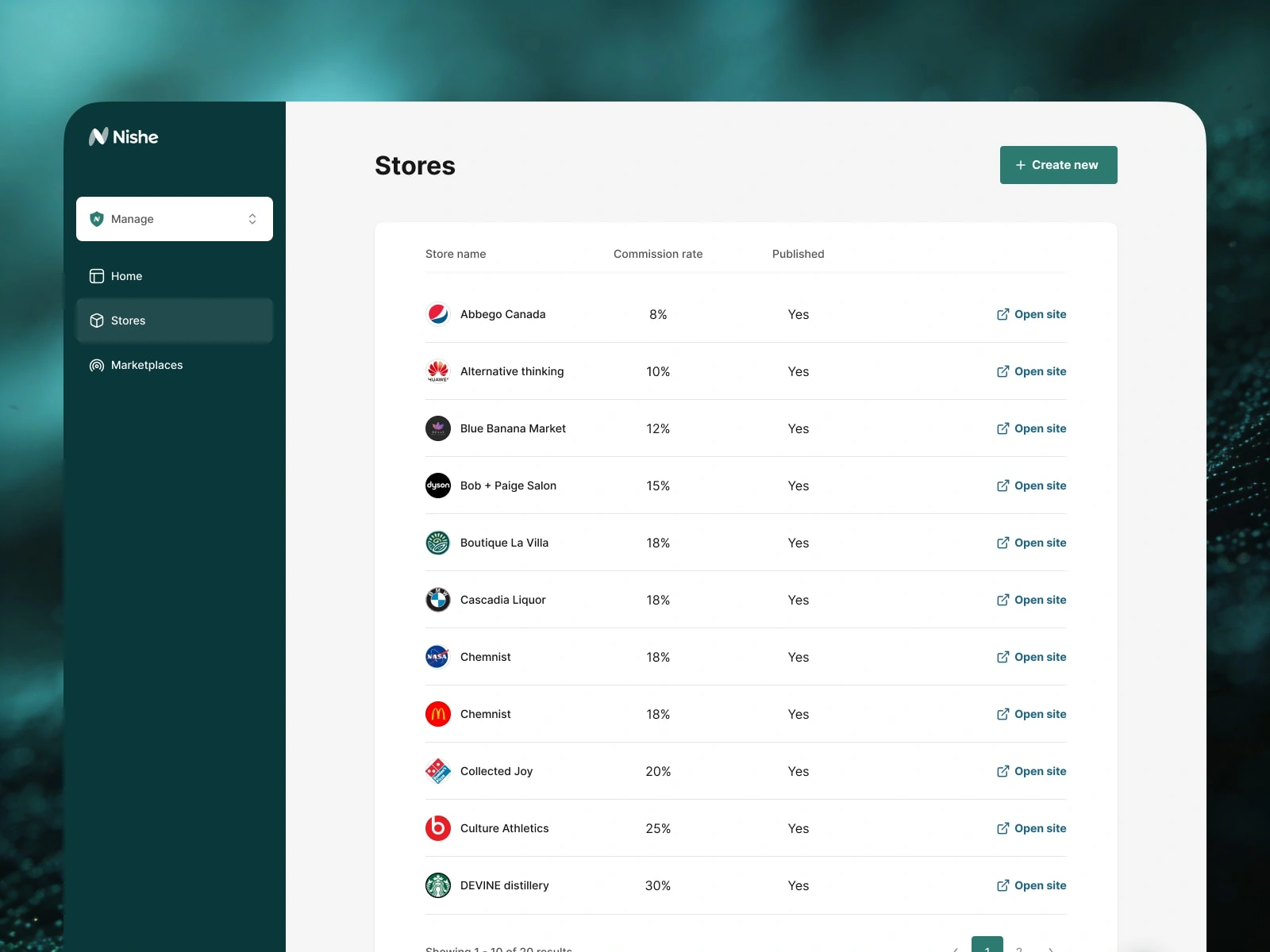Screen dimensions: 1270x952
Task: Click Blue Banana Market logo
Action: 438,428
